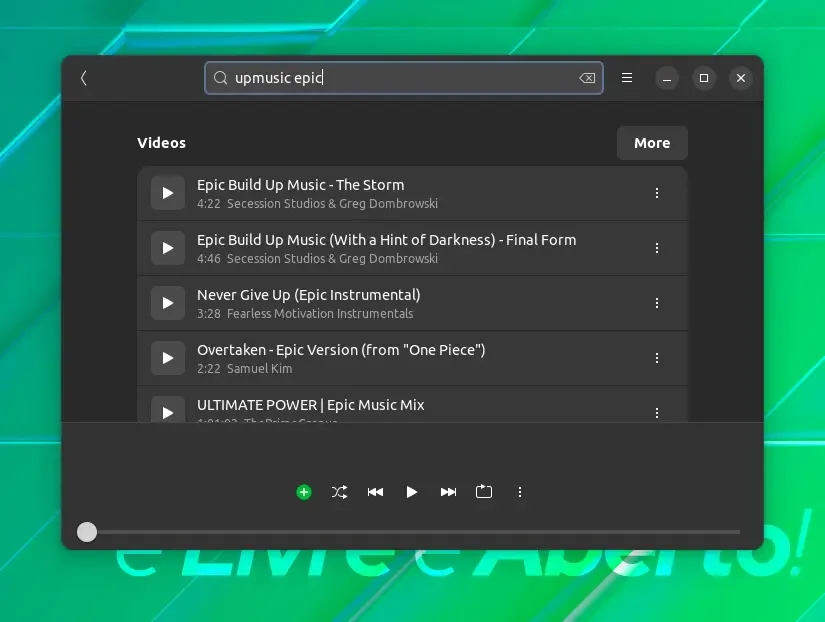Play the Final Form track
The height and width of the screenshot is (622, 825).
(x=168, y=248)
